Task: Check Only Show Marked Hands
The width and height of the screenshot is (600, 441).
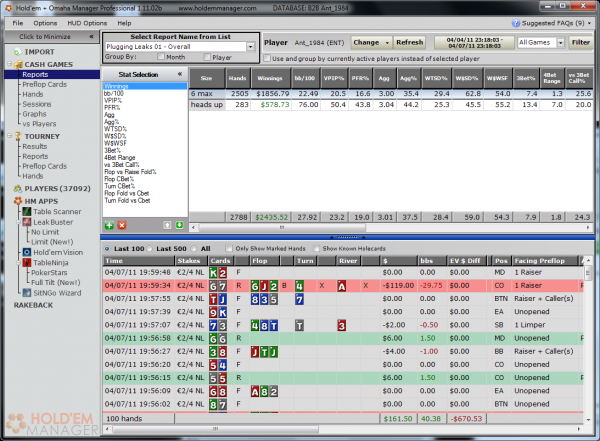Action: (x=229, y=248)
